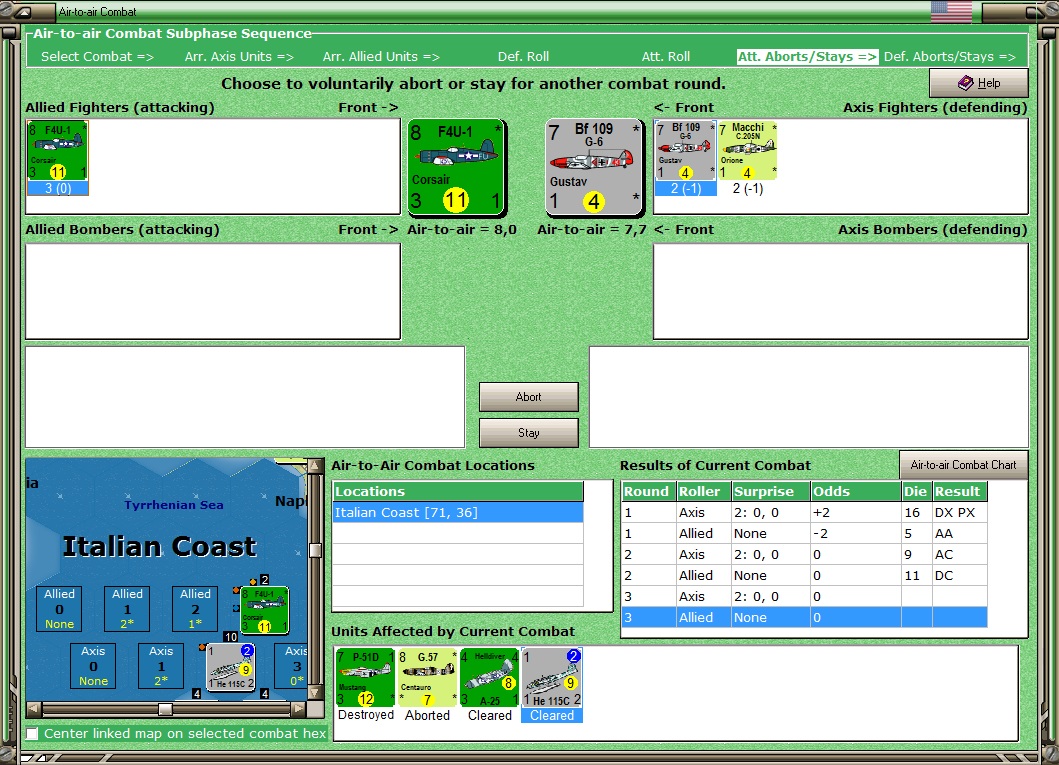Image resolution: width=1059 pixels, height=765 pixels.
Task: Select G.57 Centauro Aborted unit
Action: (428, 677)
